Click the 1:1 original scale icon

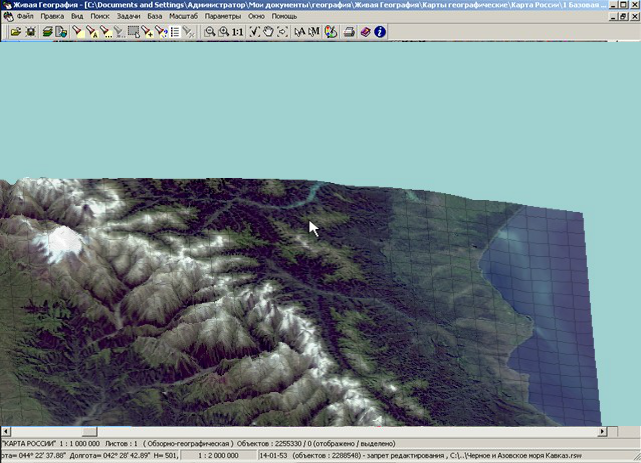pos(237,32)
